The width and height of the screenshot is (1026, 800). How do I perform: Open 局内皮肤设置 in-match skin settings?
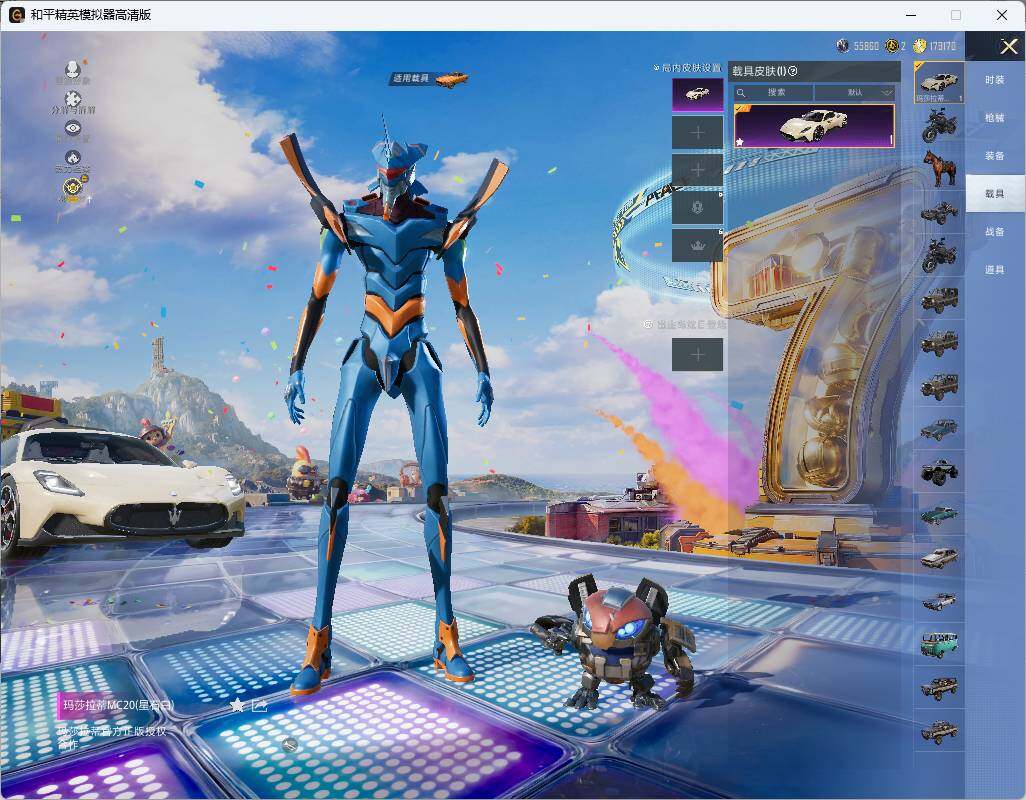point(687,67)
